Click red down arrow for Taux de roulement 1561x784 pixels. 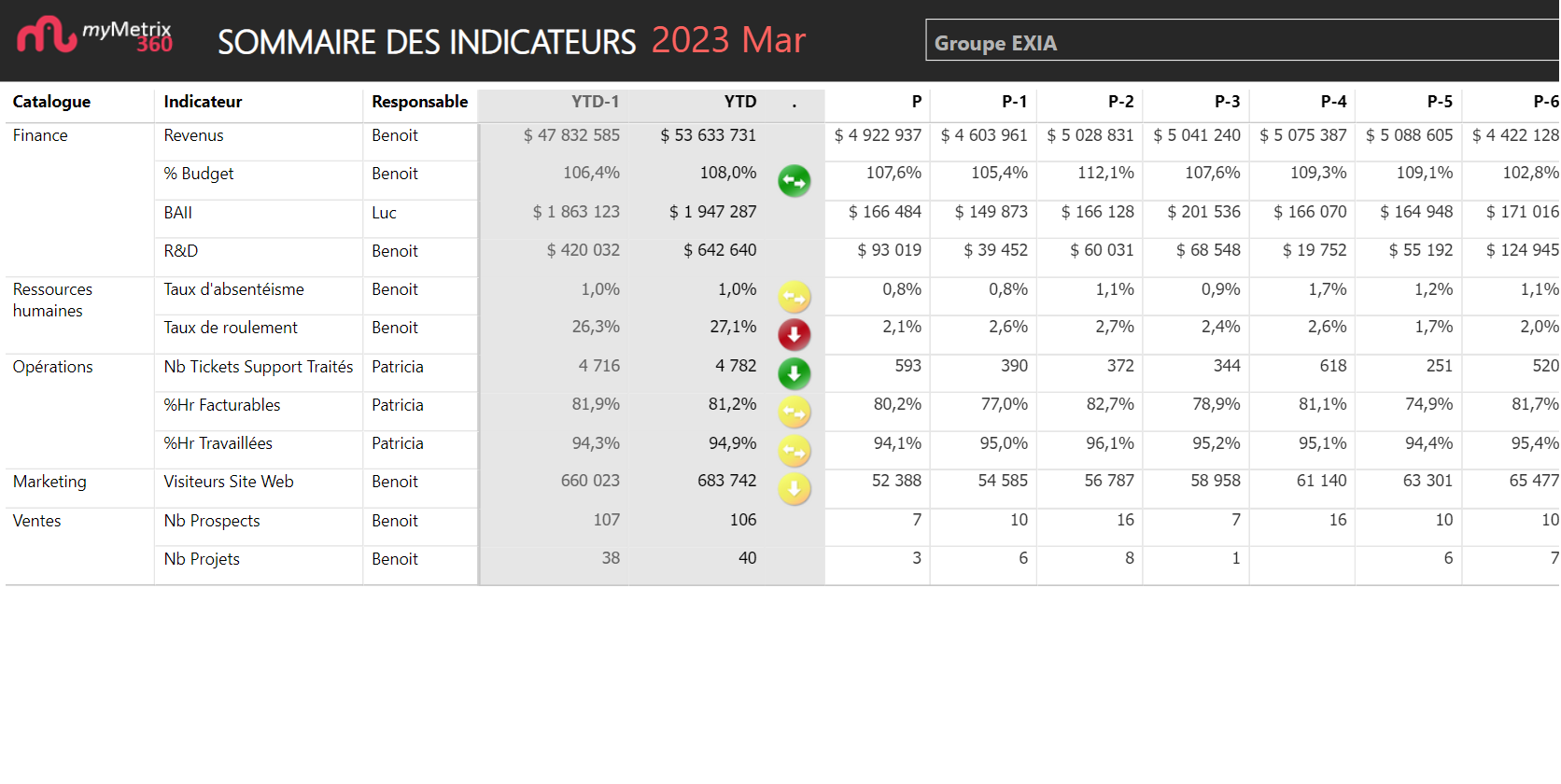pyautogui.click(x=795, y=335)
